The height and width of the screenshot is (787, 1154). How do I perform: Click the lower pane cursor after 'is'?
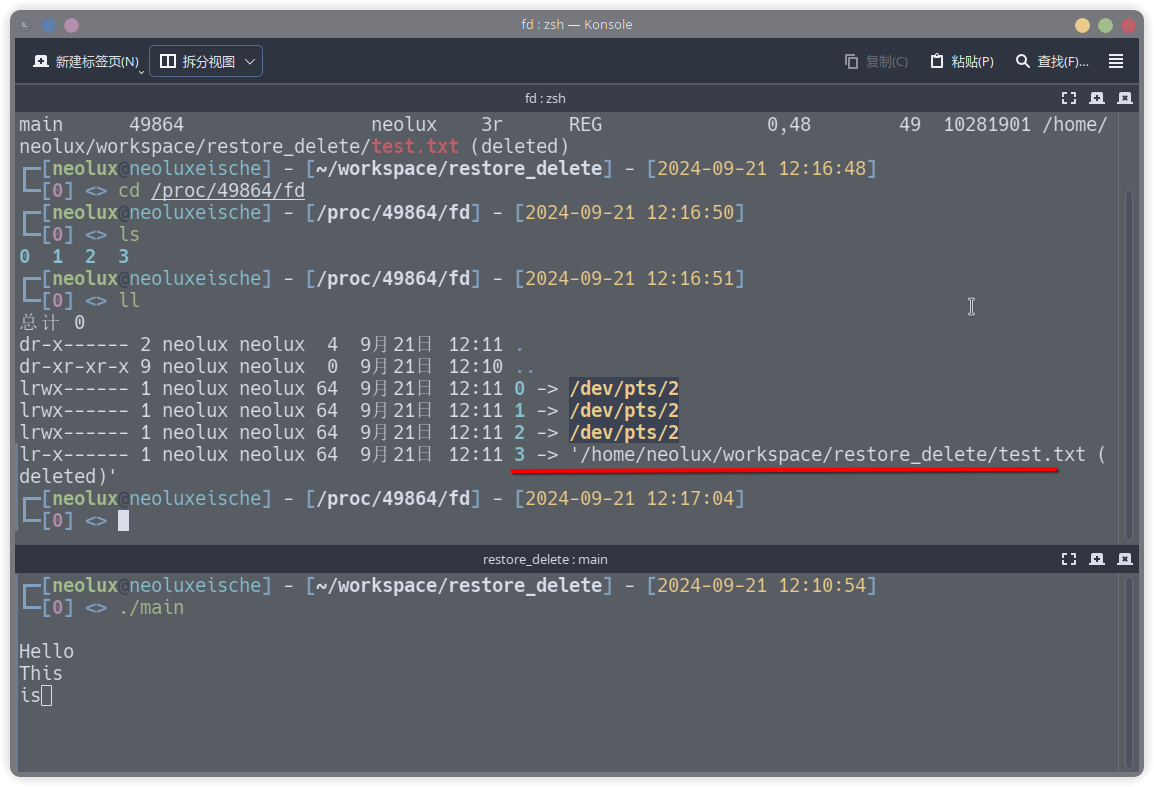coord(47,695)
